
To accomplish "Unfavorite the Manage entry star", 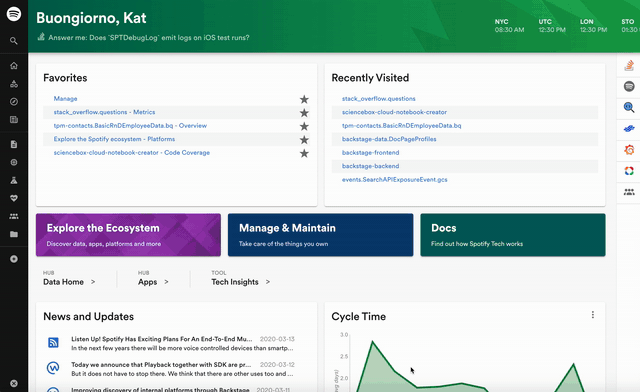I will point(304,99).
